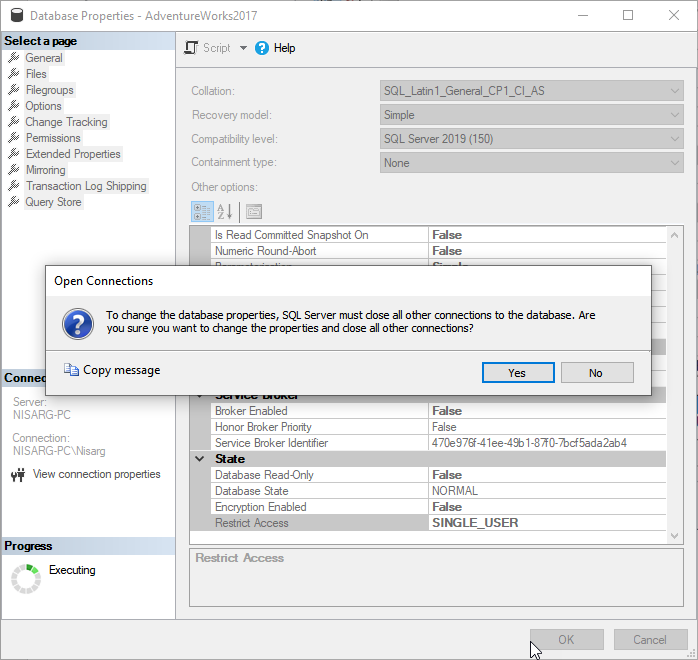
Task: Minimize the Database Properties window
Action: pos(583,15)
